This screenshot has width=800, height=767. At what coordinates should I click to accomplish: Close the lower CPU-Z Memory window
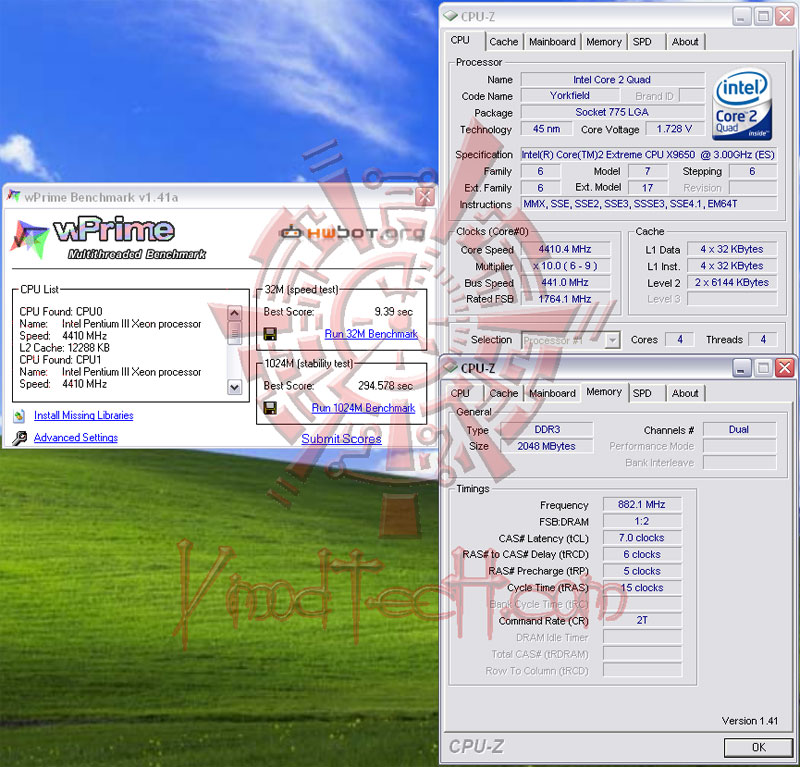coord(785,367)
